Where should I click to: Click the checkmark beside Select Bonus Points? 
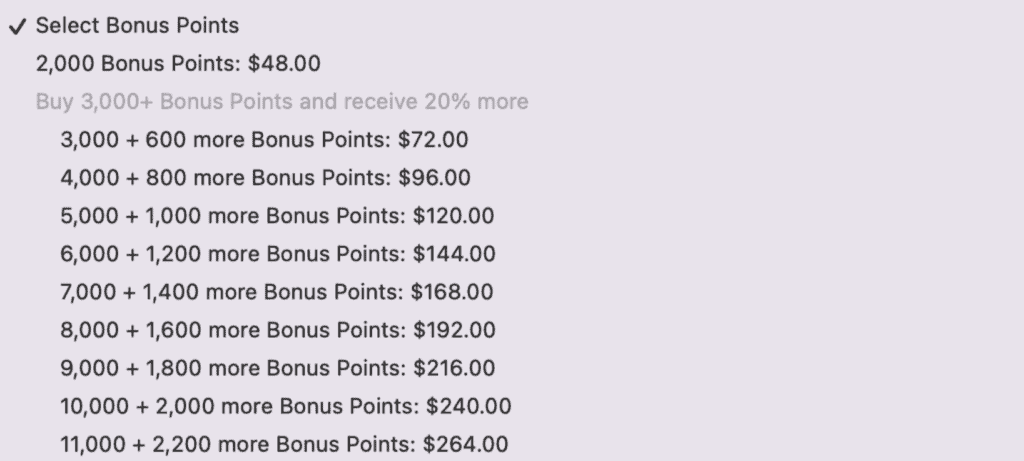[18, 25]
